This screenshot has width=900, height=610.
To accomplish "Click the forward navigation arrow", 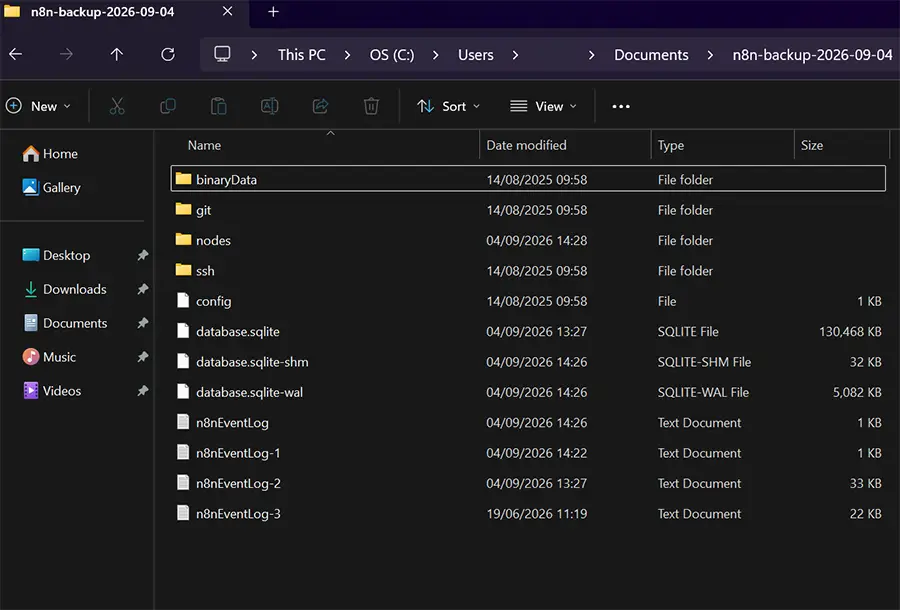I will click(x=66, y=55).
